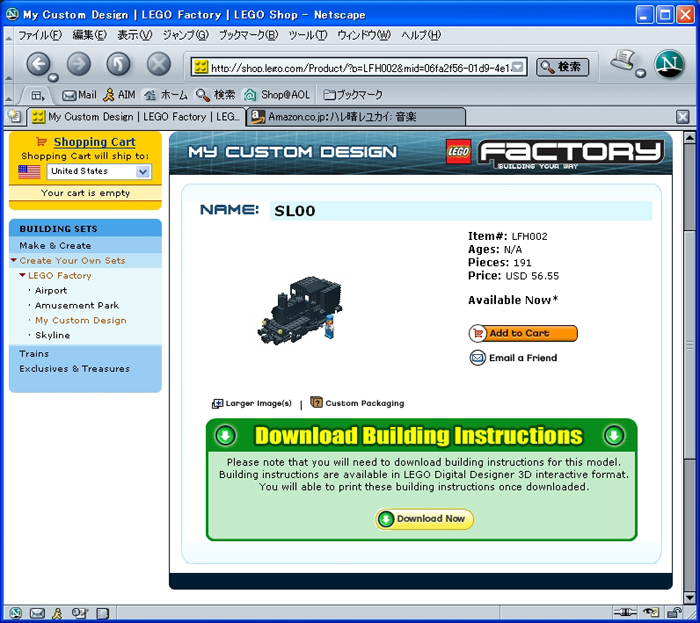
Task: Collapse the Create Your Own Sets section
Action: pos(14,260)
